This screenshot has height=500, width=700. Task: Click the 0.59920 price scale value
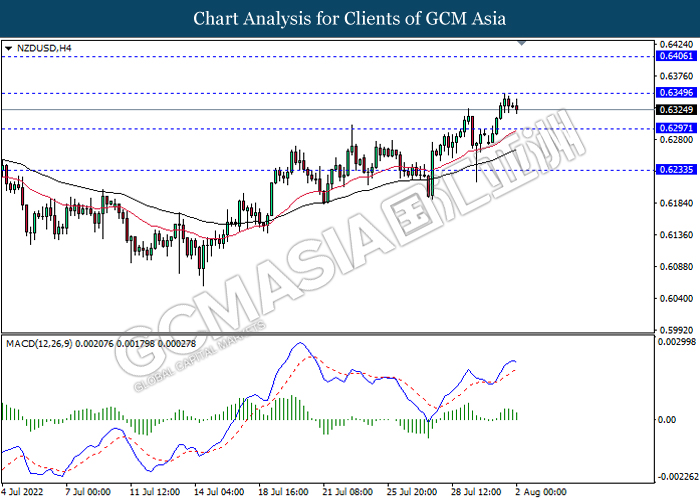pos(676,330)
